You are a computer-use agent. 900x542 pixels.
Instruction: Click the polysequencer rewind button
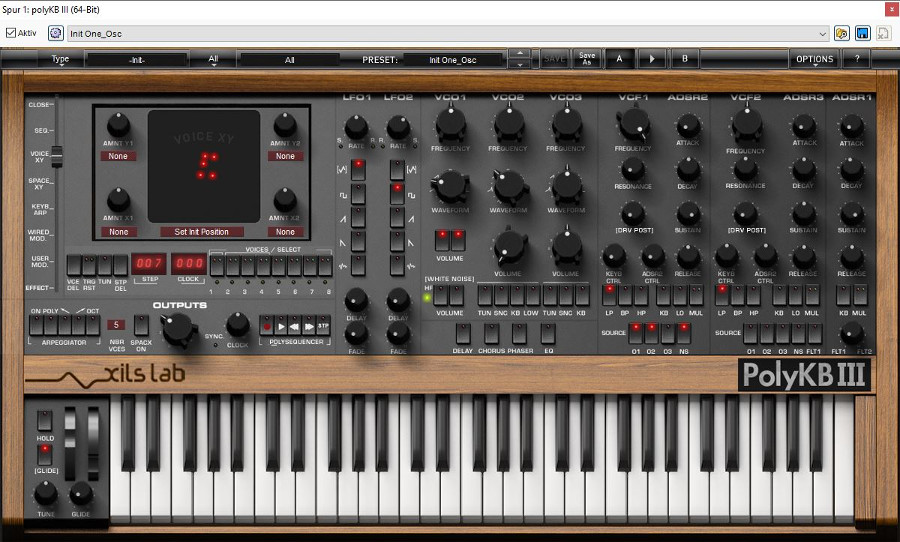tap(295, 326)
